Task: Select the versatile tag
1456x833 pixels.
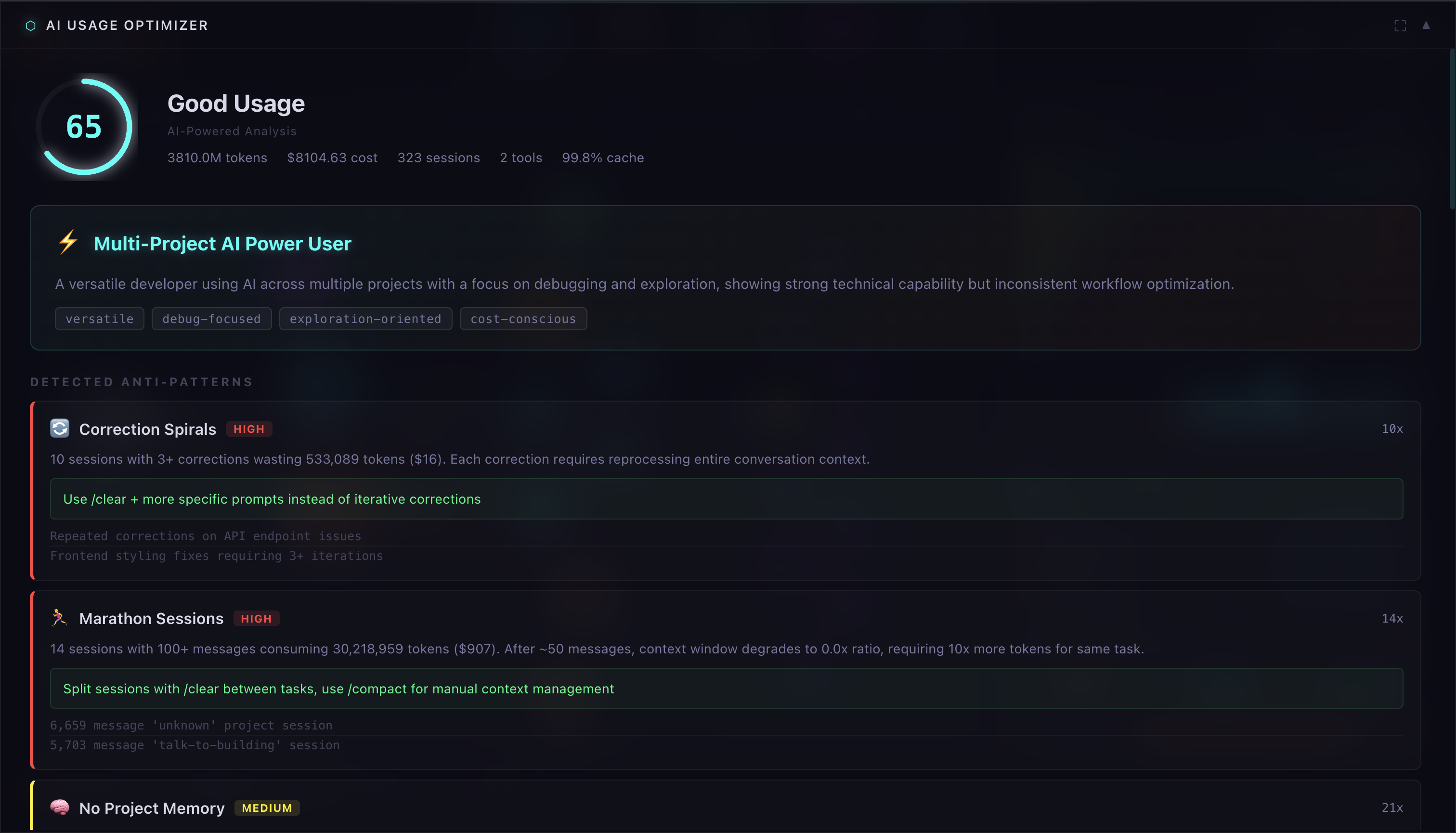Action: click(x=100, y=319)
